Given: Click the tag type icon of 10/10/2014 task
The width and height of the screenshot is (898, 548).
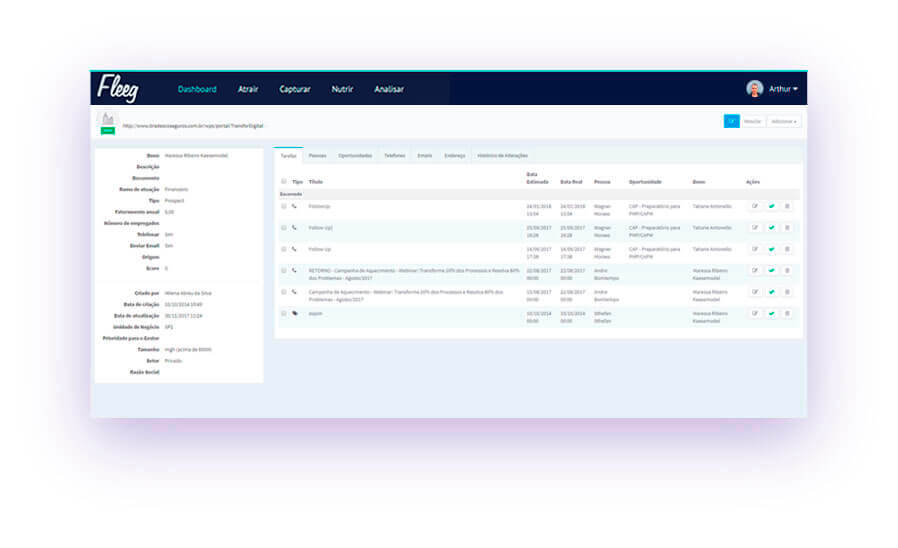Looking at the screenshot, I should pos(295,314).
